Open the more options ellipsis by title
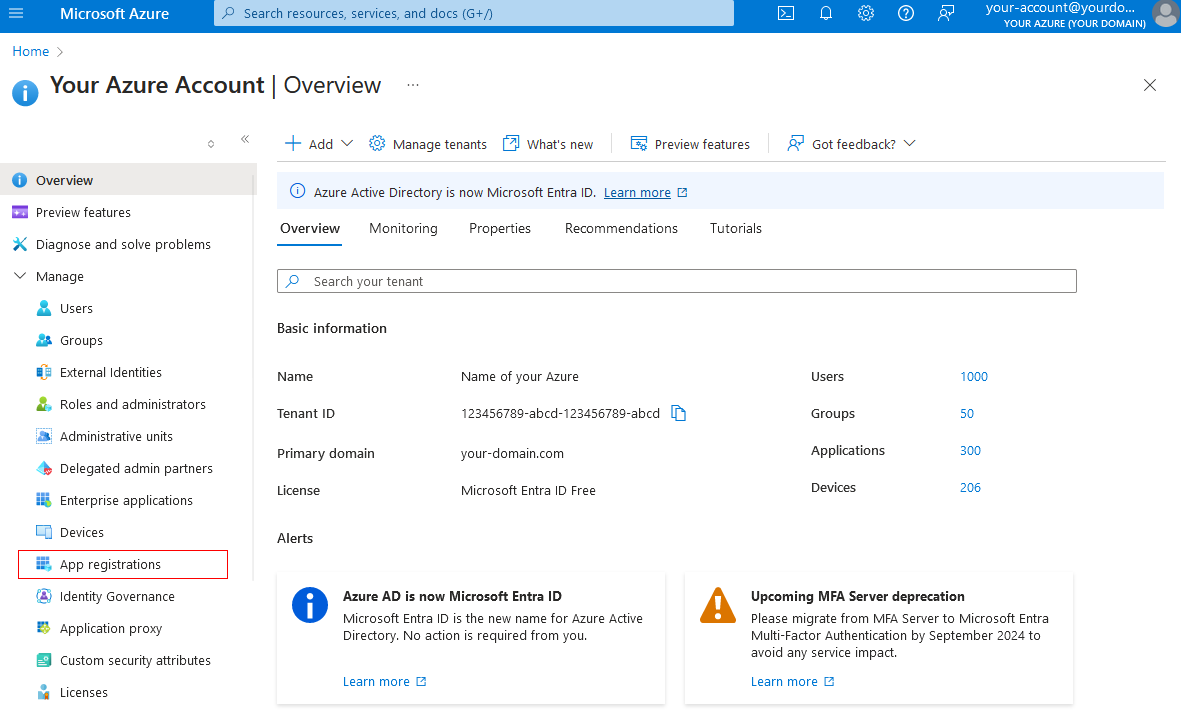 pos(413,85)
